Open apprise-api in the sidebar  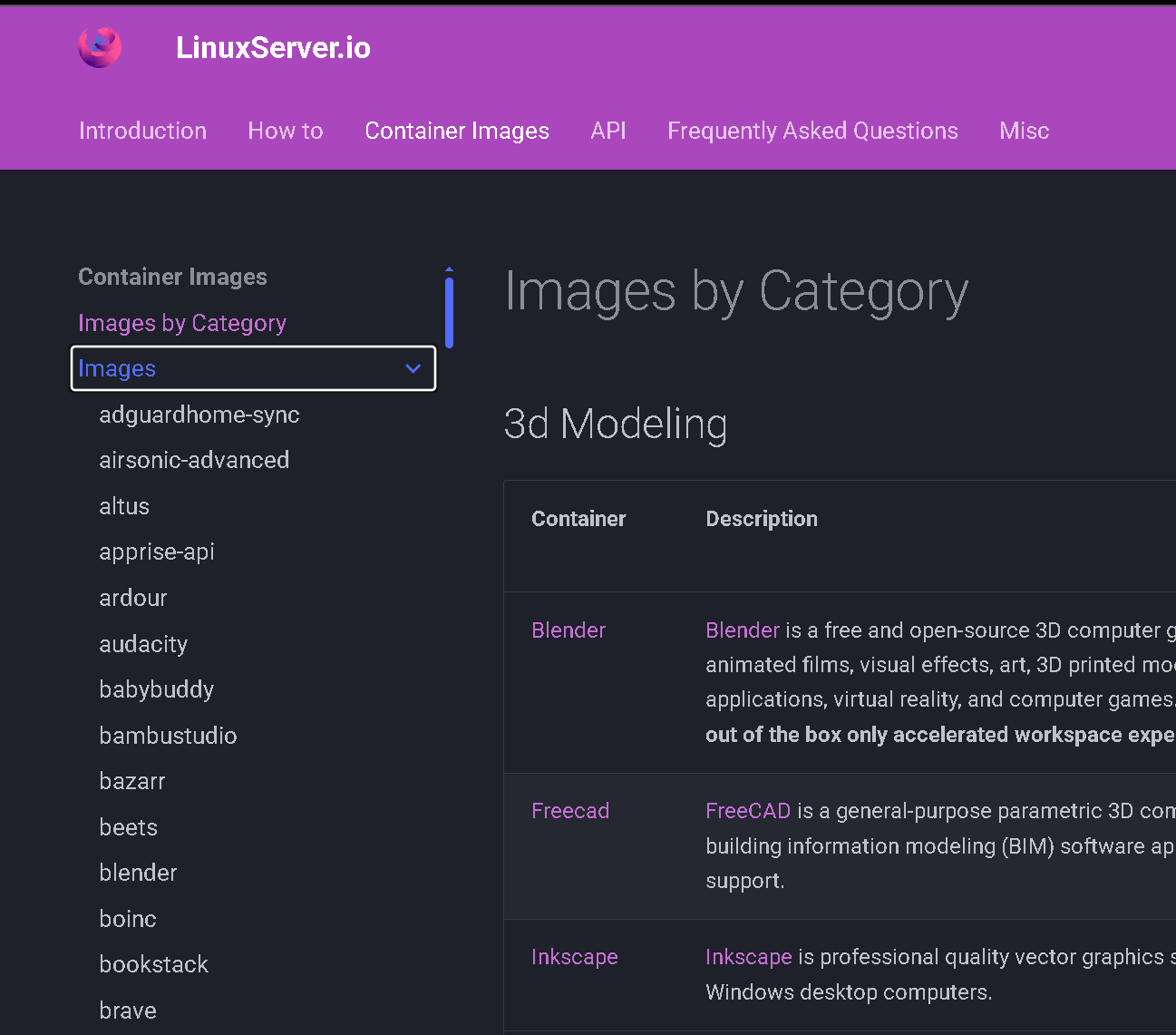coord(157,552)
